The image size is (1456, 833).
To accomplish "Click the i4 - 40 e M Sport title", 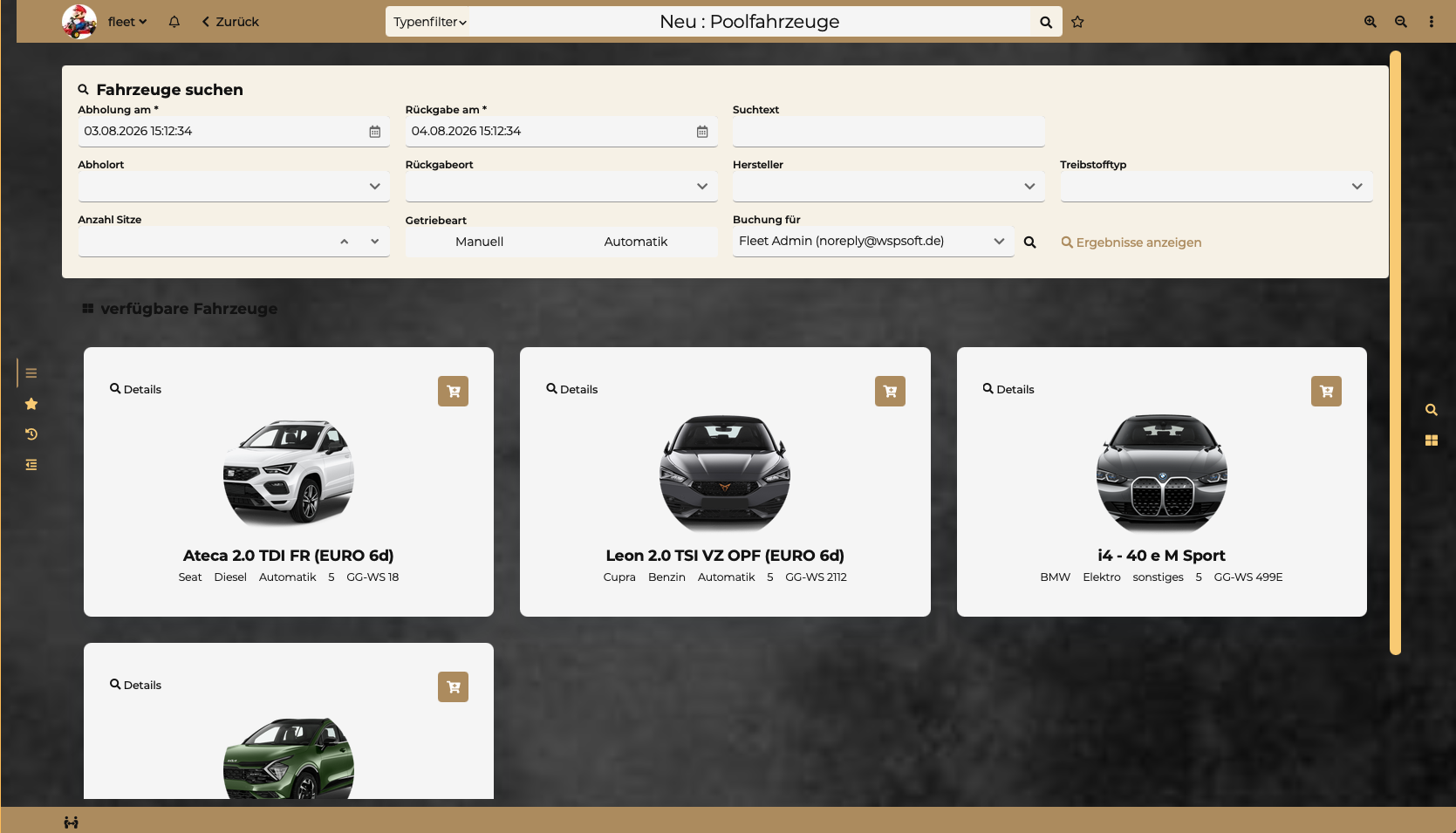I will 1162,556.
